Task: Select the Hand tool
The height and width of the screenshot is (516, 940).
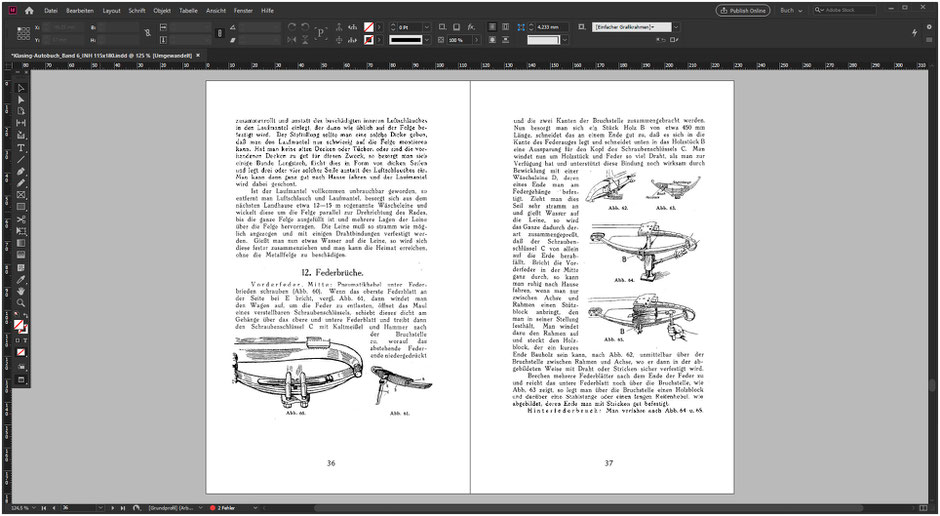Action: pos(21,291)
